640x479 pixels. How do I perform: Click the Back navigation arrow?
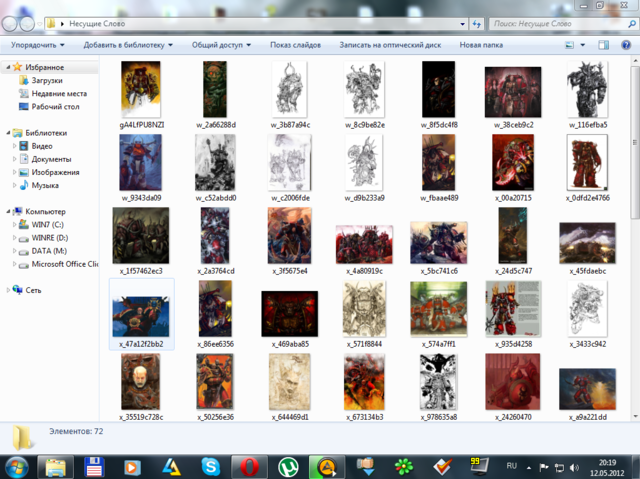(x=9, y=24)
